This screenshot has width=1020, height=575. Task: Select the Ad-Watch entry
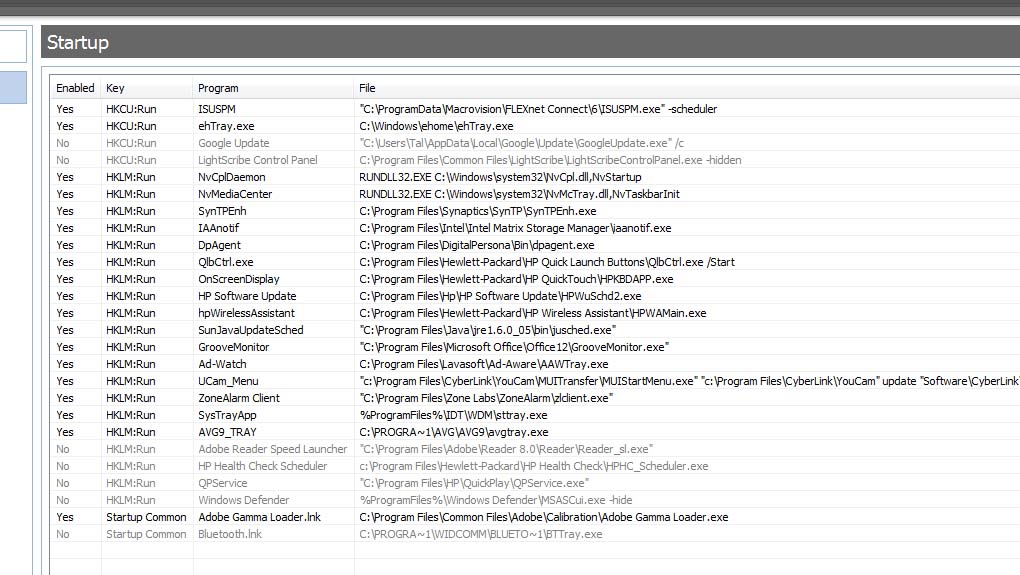[x=222, y=364]
